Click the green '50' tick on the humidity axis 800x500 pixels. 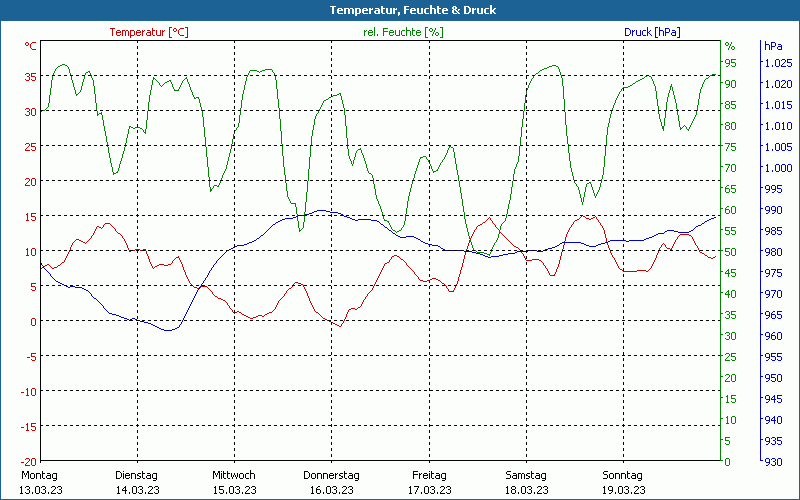tap(731, 252)
